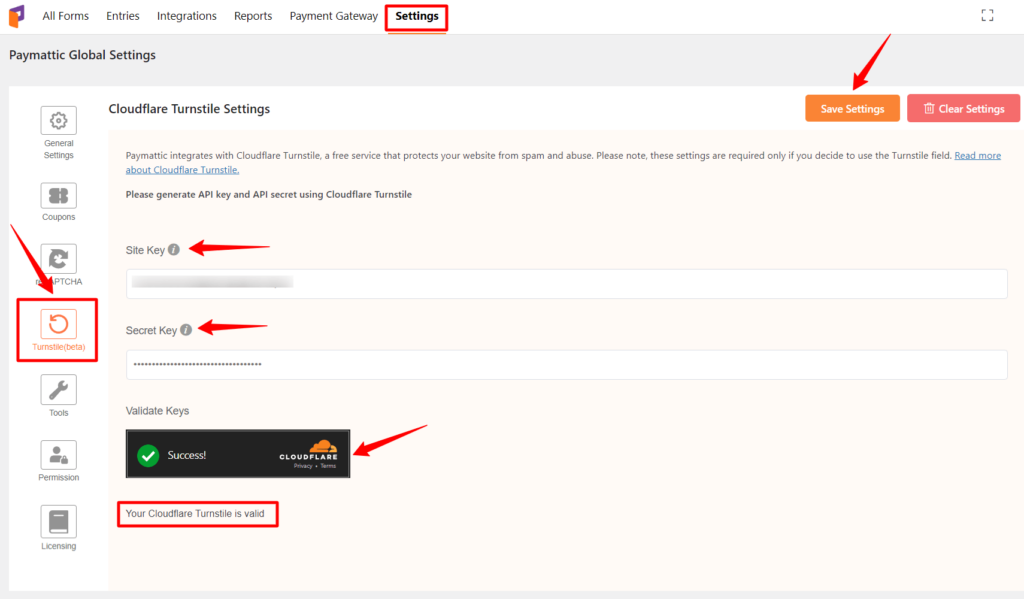
Task: Switch to the Integrations tab
Action: [x=187, y=16]
